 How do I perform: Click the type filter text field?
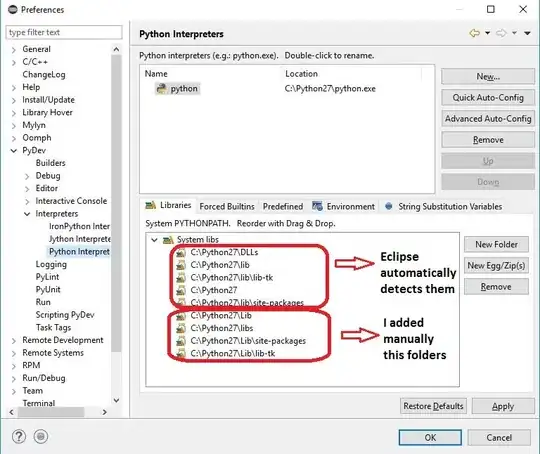pos(64,32)
